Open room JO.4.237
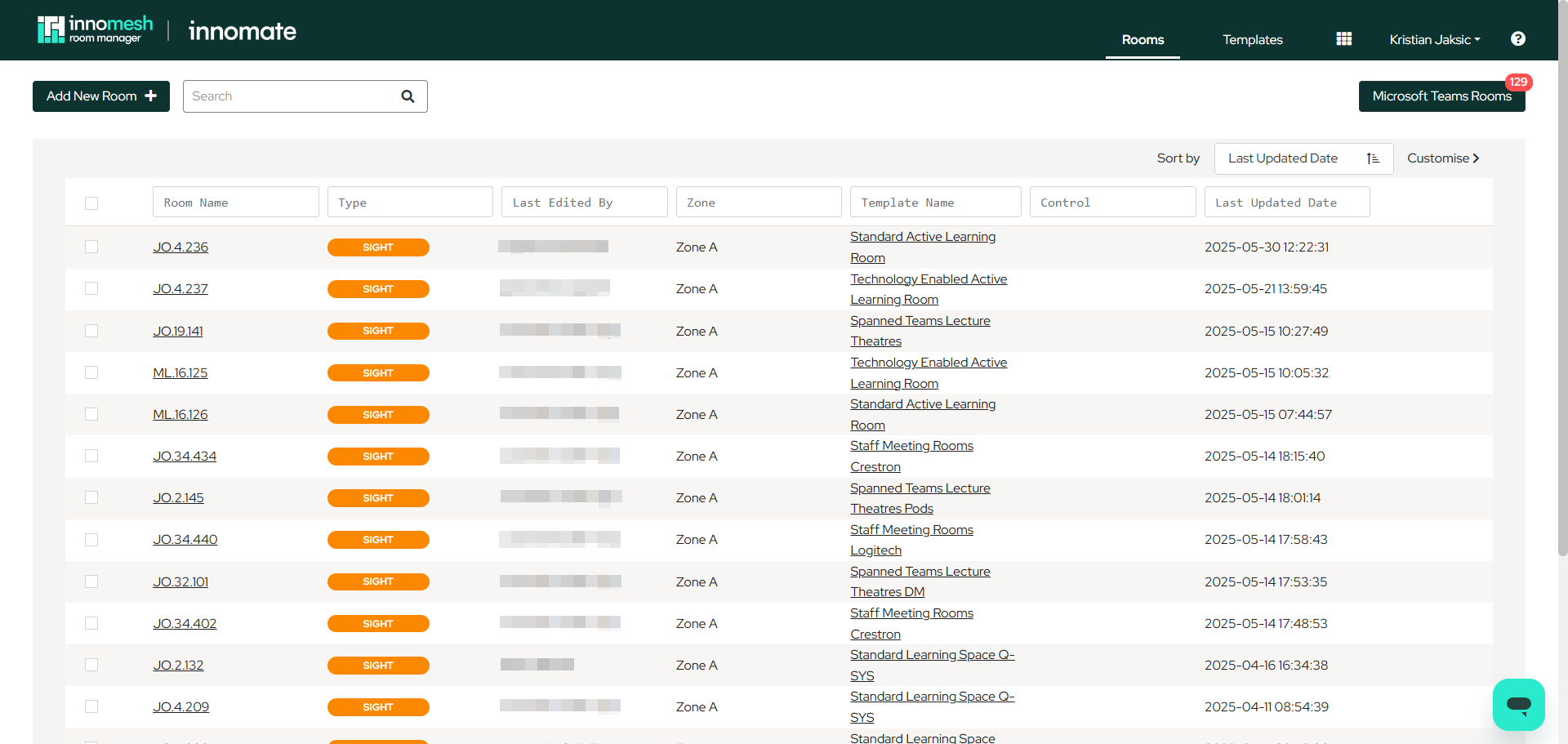The image size is (1568, 744). pyautogui.click(x=180, y=288)
